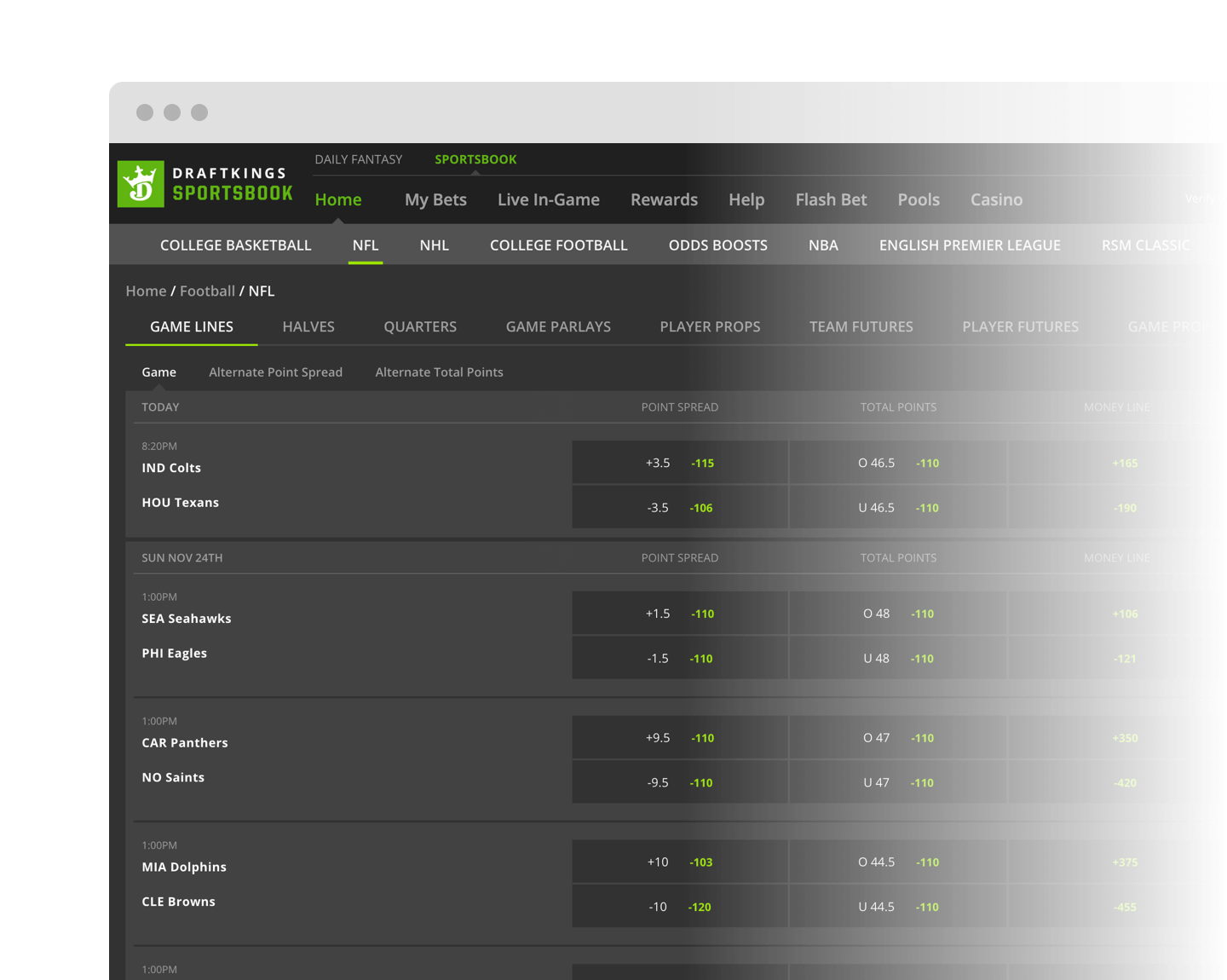Bet Saints -9.5 point spread

680,782
